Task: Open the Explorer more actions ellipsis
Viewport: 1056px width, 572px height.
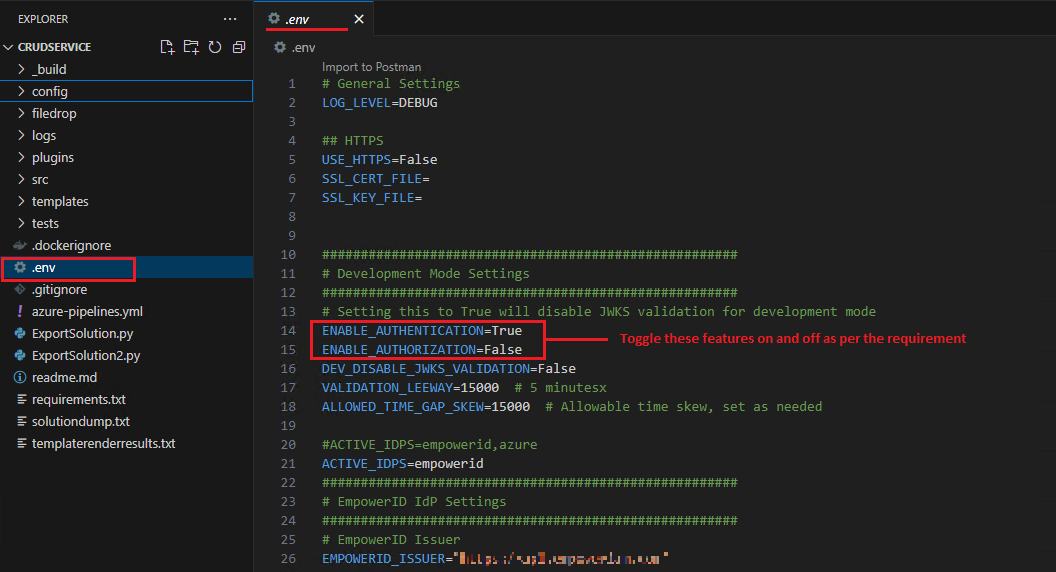Action: pyautogui.click(x=230, y=19)
